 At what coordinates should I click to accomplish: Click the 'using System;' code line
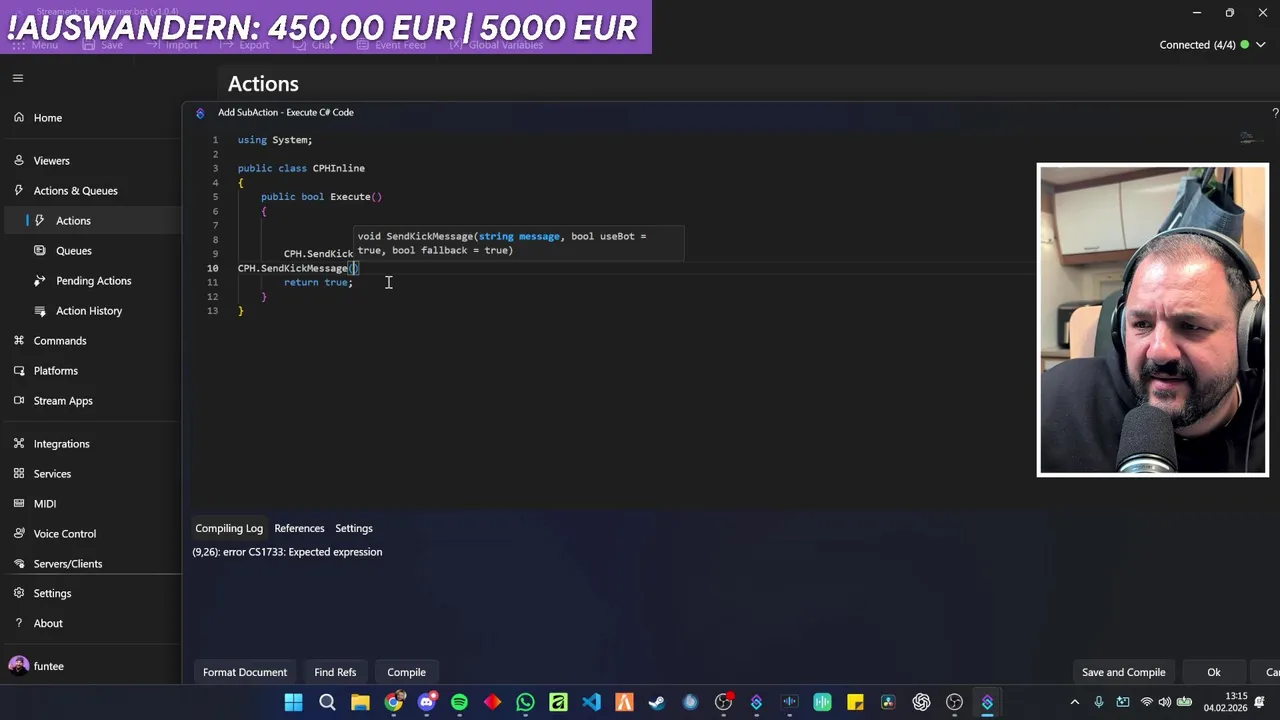click(x=275, y=140)
